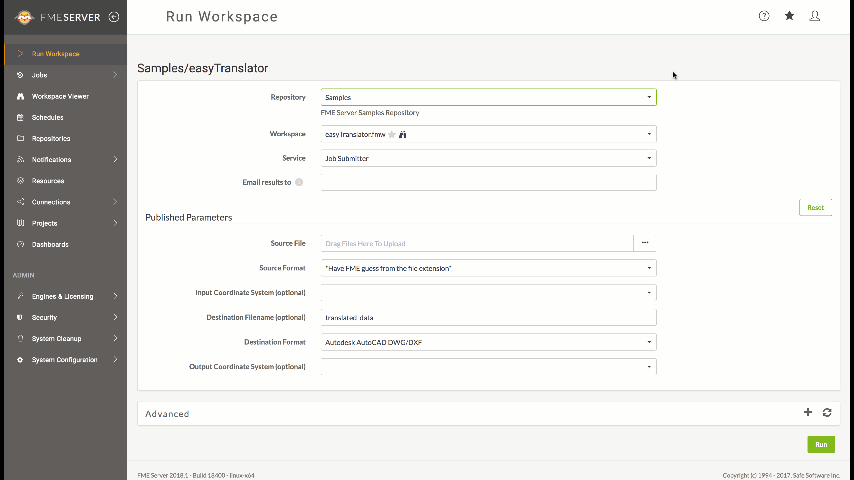
Task: Click the Jobs sidebar icon
Action: [20, 75]
